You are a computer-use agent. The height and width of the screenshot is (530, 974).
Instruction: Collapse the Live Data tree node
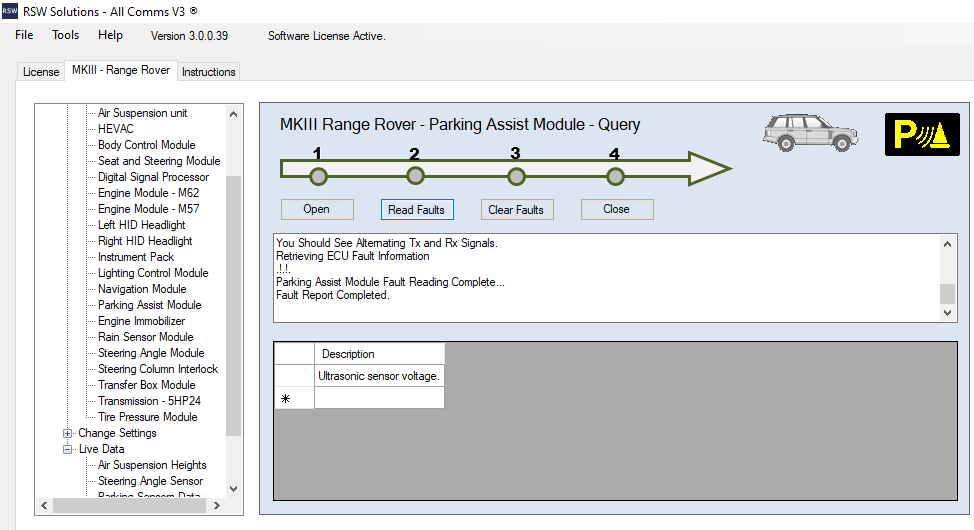tap(68, 449)
